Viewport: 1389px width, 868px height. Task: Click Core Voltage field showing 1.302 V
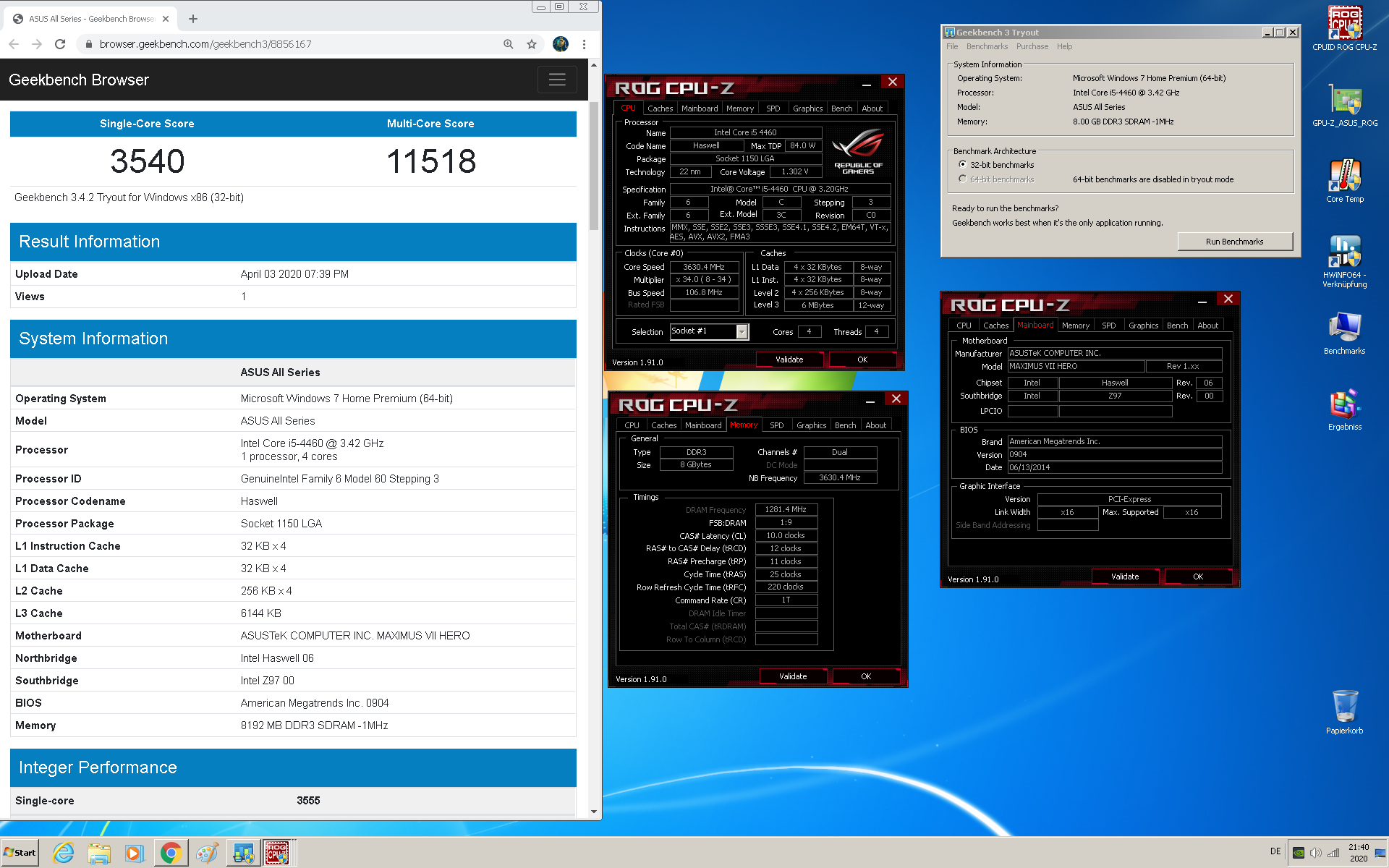pos(795,172)
